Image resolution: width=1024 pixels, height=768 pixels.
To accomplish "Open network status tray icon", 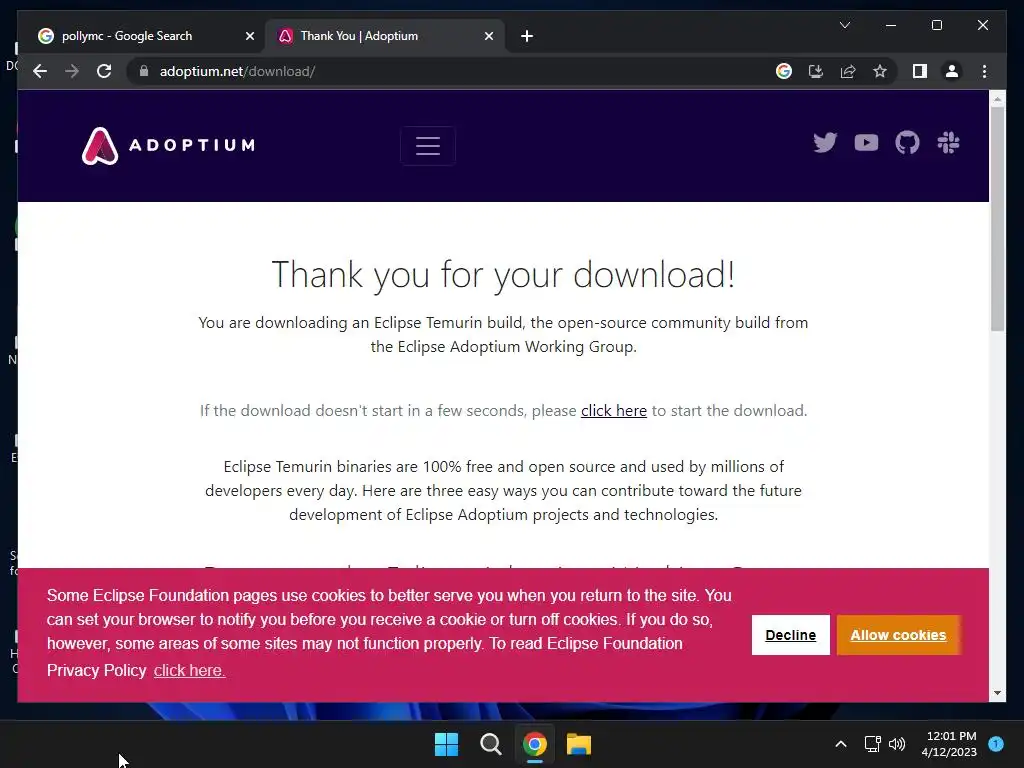I will 872,744.
